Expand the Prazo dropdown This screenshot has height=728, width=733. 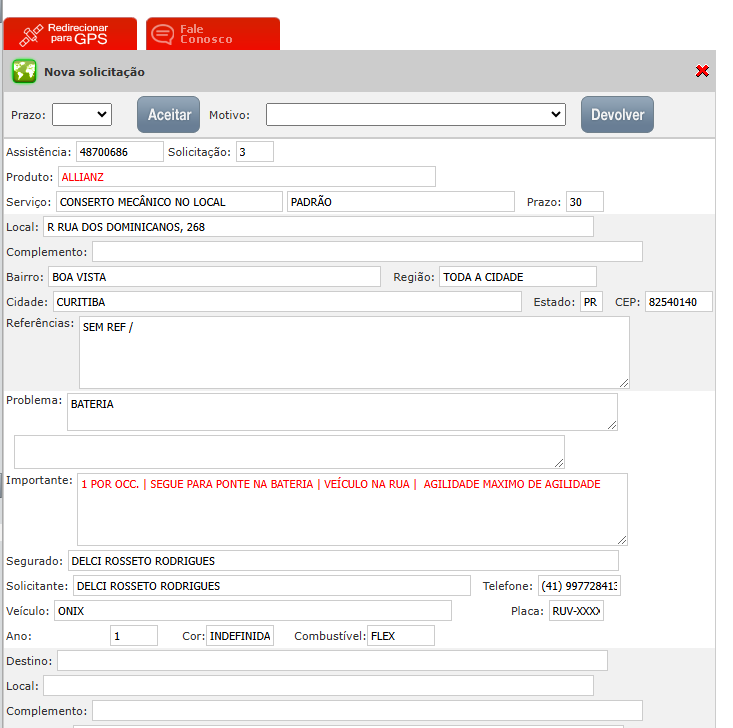pyautogui.click(x=82, y=115)
